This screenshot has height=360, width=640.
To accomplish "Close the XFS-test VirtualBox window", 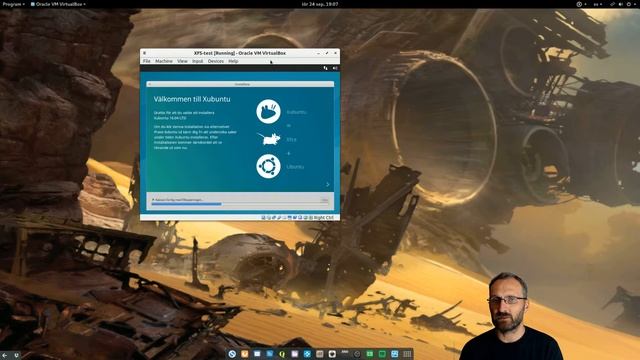I will coord(336,53).
